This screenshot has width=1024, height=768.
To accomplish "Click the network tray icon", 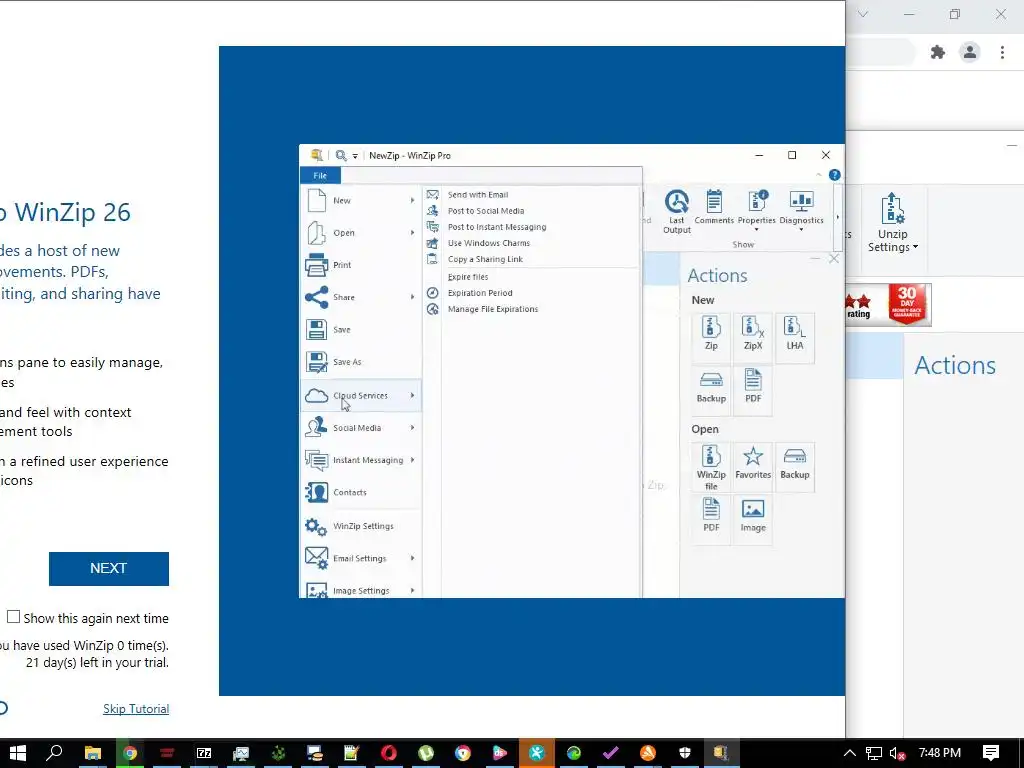I will 874,754.
